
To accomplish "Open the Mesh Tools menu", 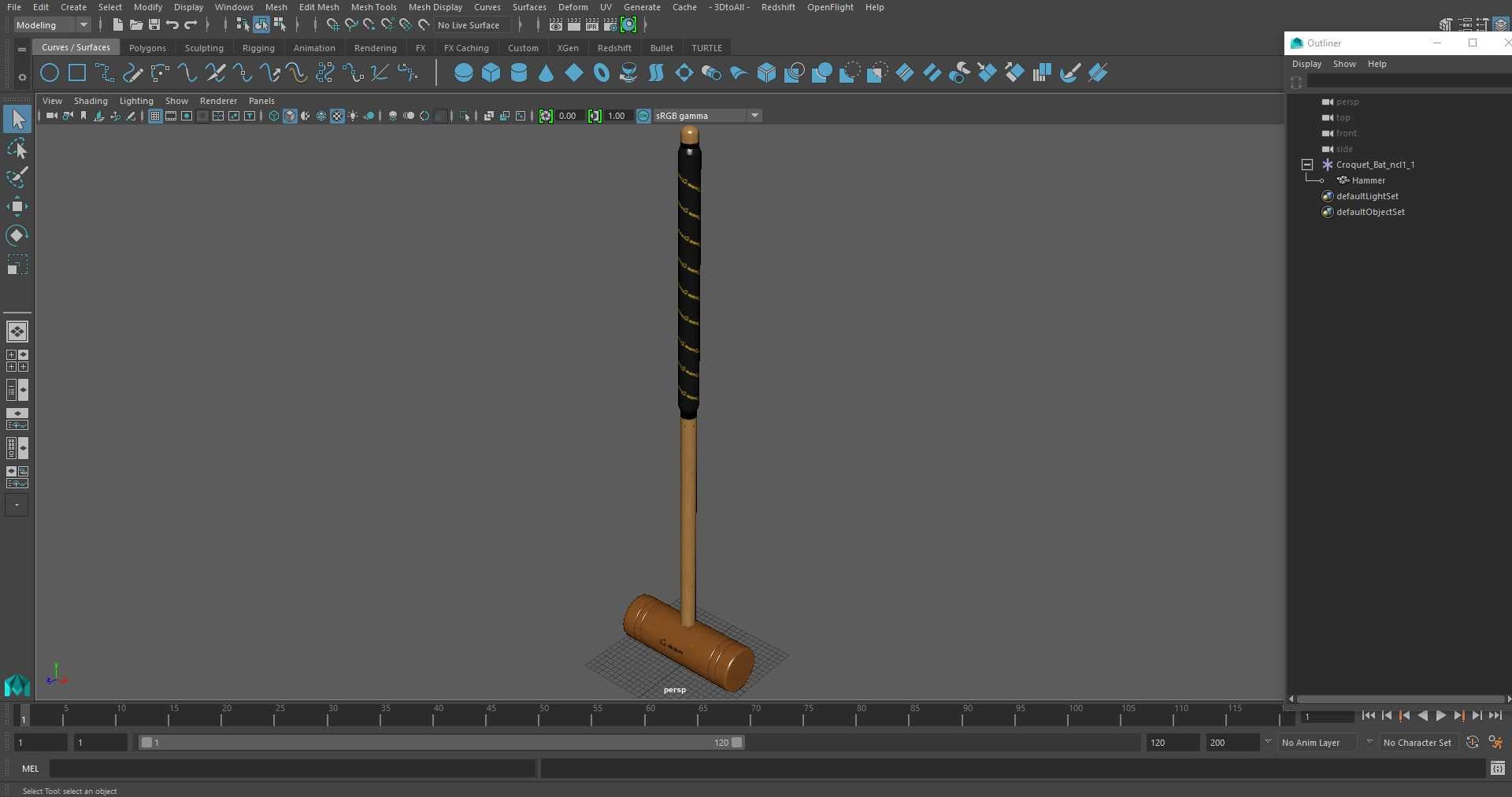I will (373, 7).
